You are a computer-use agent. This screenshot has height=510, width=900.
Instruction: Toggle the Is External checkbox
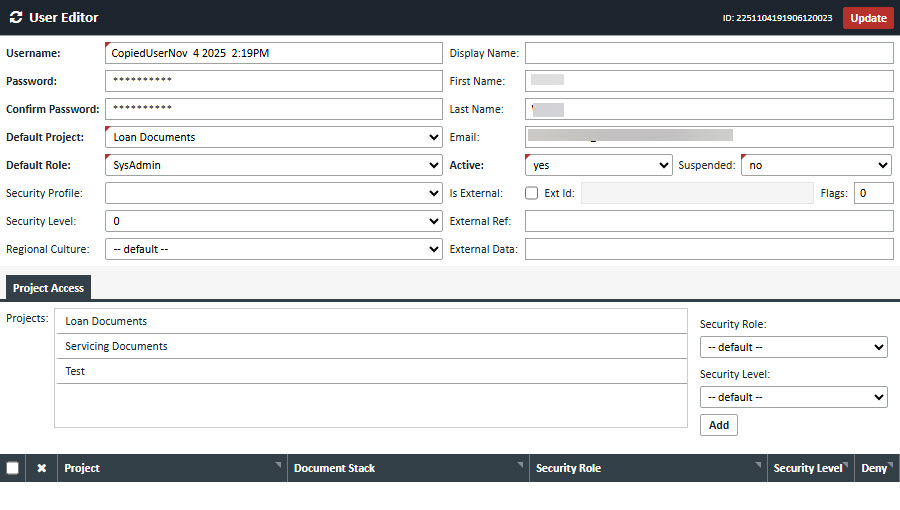click(x=532, y=193)
